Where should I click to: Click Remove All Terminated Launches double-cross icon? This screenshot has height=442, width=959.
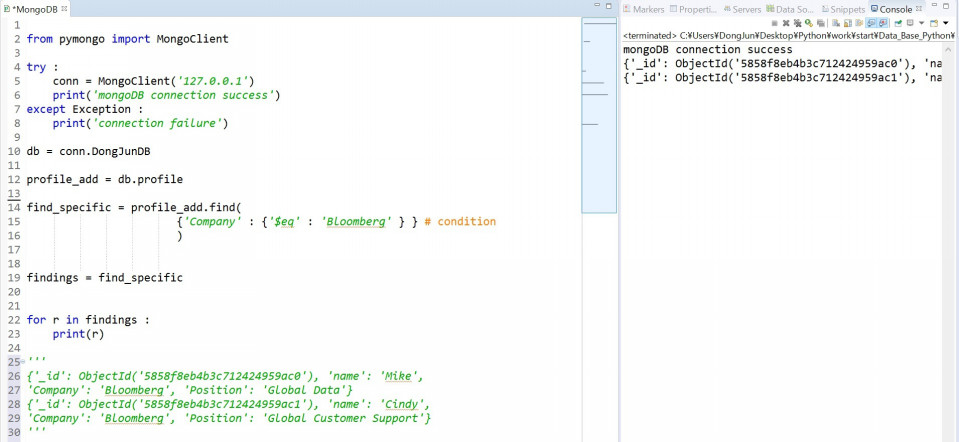pyautogui.click(x=798, y=23)
